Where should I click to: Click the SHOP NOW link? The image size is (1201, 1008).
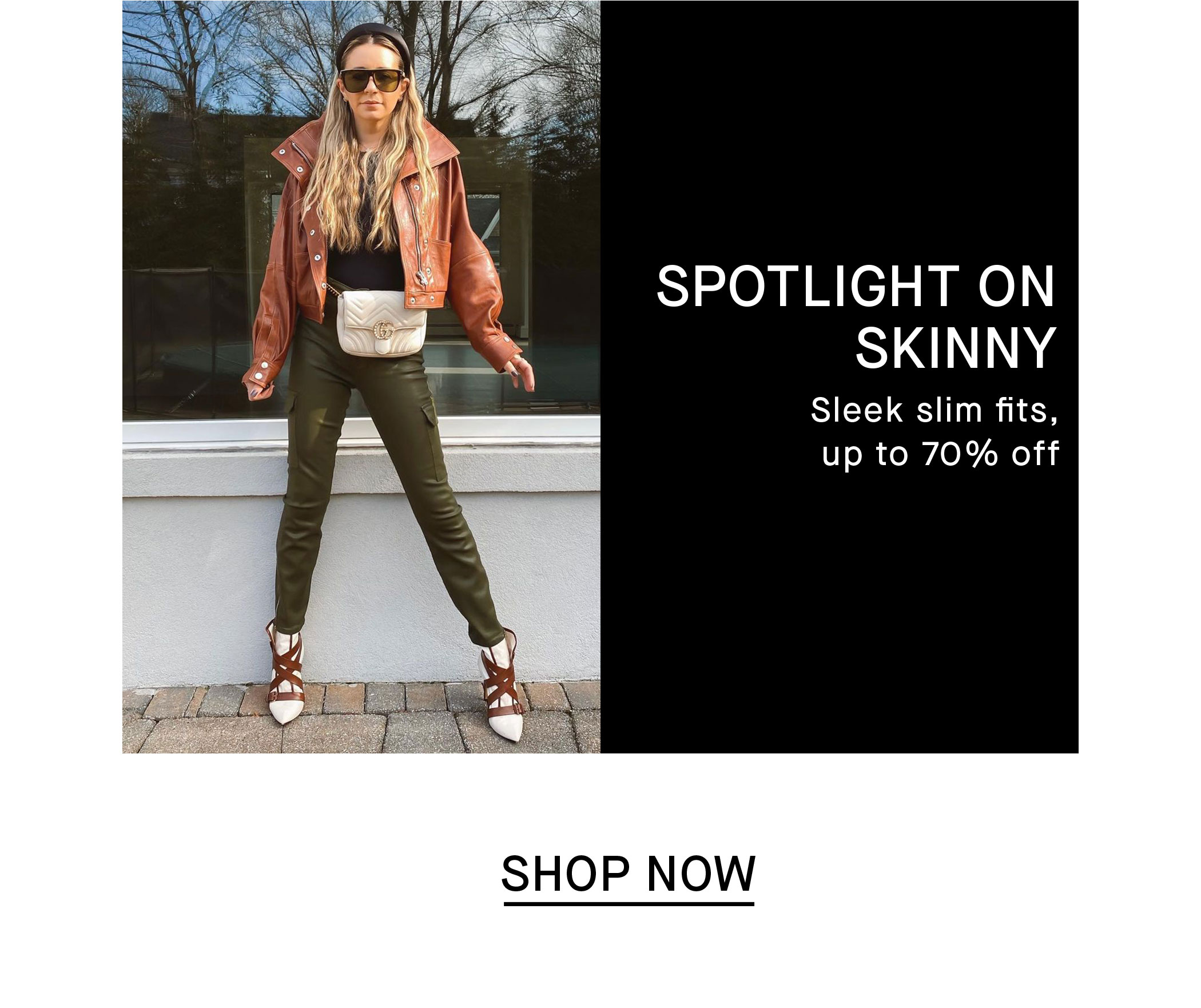(629, 873)
